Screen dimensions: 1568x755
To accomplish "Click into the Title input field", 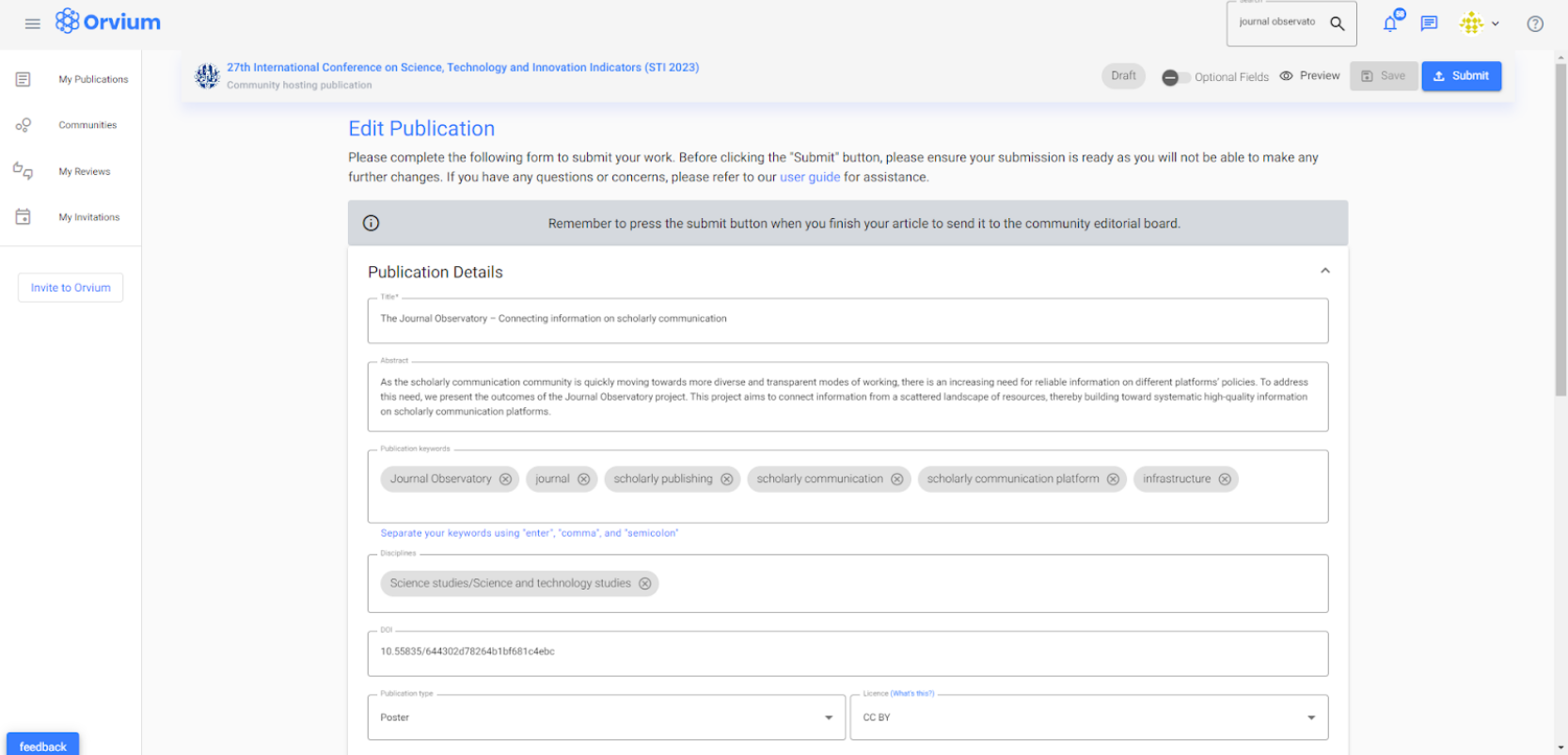I will click(x=847, y=321).
